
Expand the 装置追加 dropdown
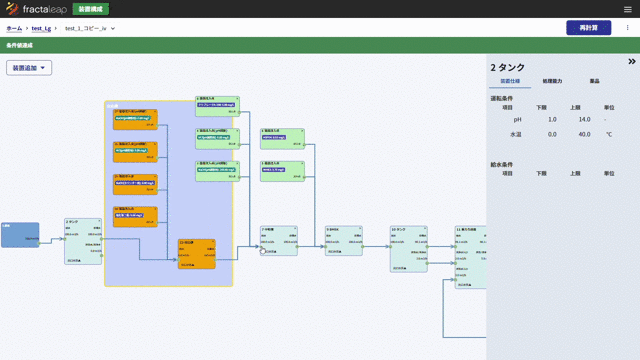[29, 68]
